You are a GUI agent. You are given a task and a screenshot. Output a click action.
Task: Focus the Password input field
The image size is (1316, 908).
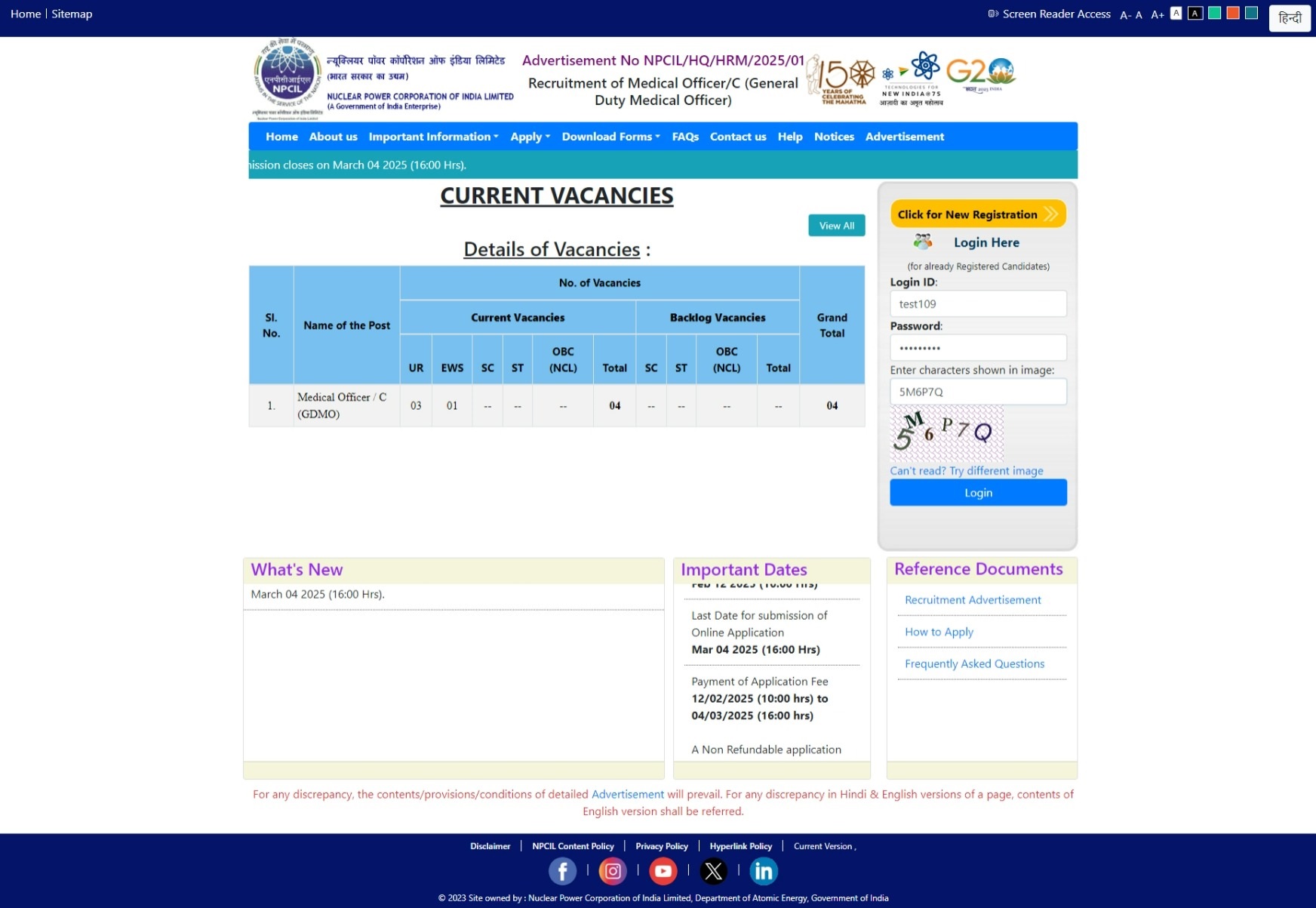point(978,347)
